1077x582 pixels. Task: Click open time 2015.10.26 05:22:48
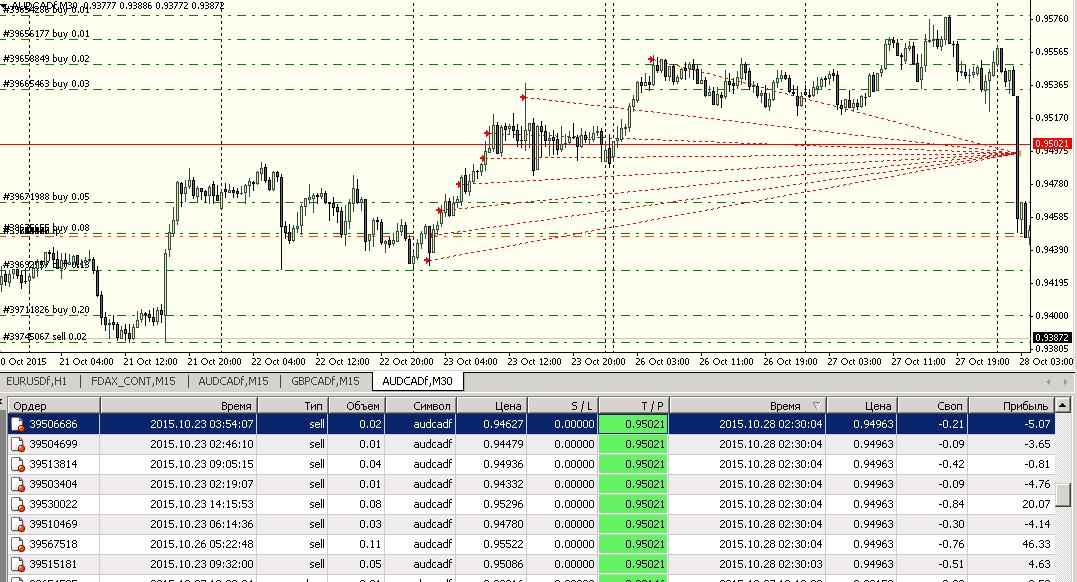(201, 544)
